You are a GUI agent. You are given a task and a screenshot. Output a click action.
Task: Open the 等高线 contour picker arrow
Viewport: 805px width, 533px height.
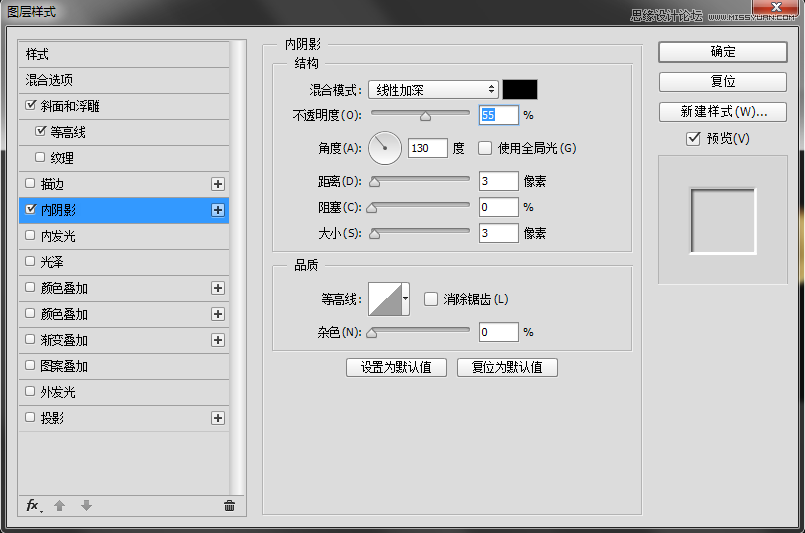[x=406, y=299]
